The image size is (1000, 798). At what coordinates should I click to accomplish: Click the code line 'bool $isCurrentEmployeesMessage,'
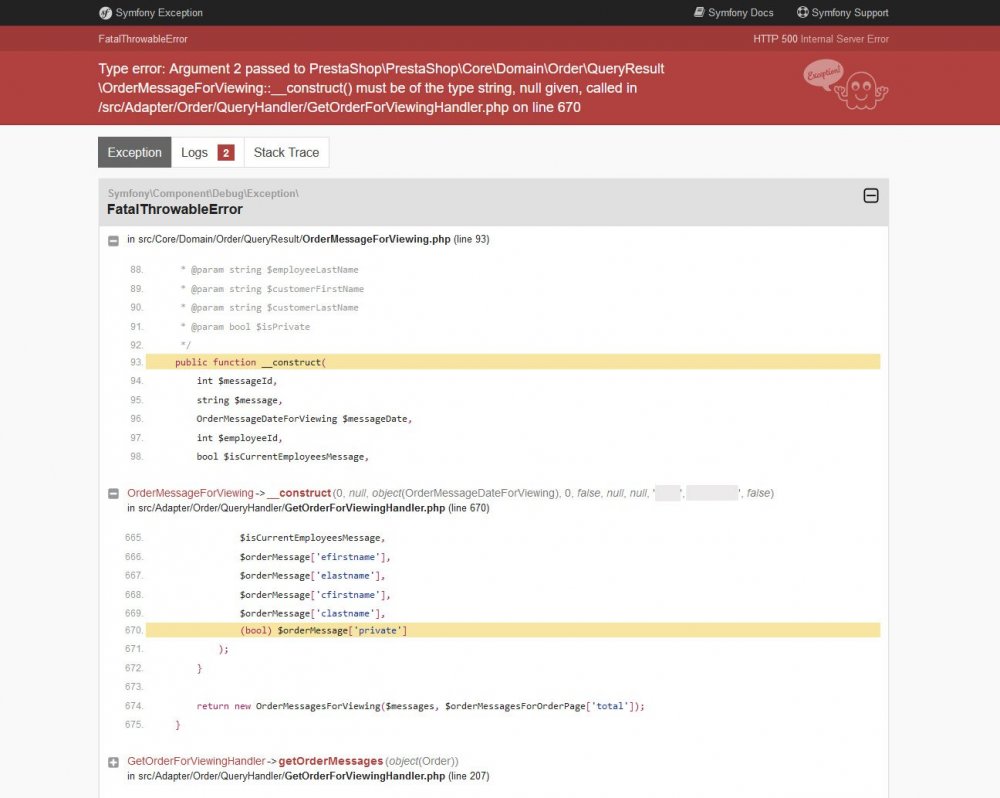[x=283, y=457]
